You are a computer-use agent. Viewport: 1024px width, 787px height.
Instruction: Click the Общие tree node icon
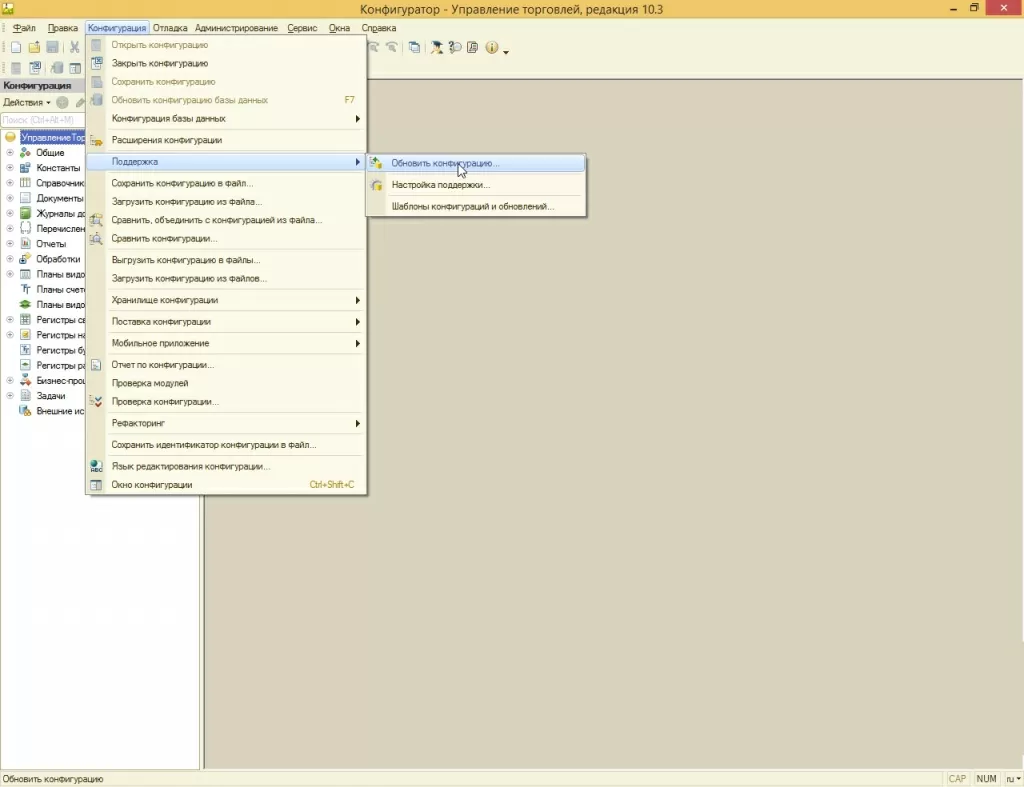tap(25, 152)
